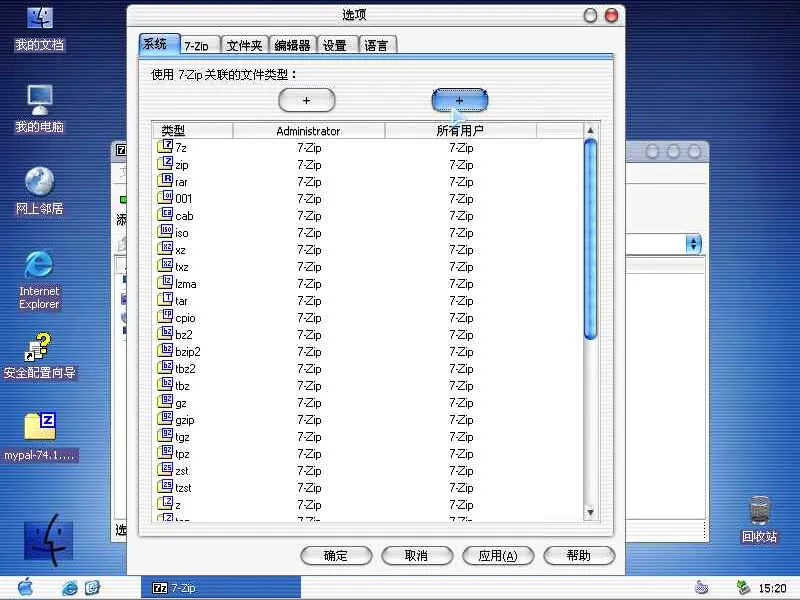The height and width of the screenshot is (600, 800).
Task: Click the blue scrollbar thumb
Action: tap(590, 239)
